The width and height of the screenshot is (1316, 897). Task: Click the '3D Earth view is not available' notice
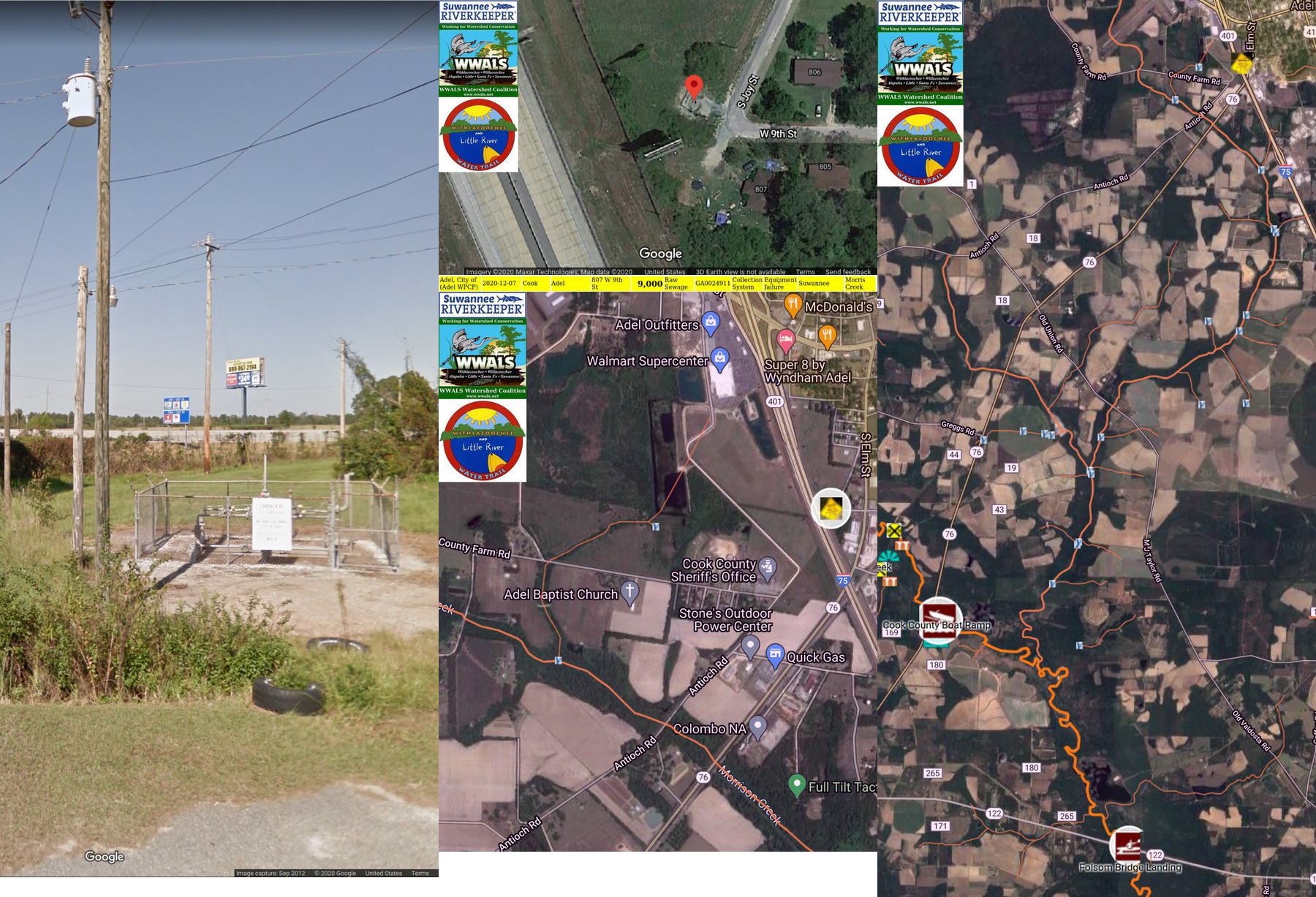point(741,272)
